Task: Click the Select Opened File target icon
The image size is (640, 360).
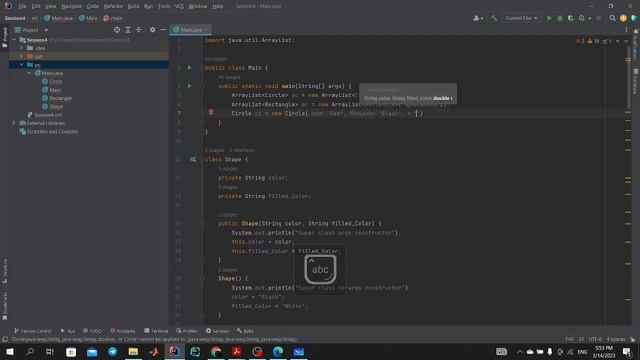Action: tap(117, 30)
